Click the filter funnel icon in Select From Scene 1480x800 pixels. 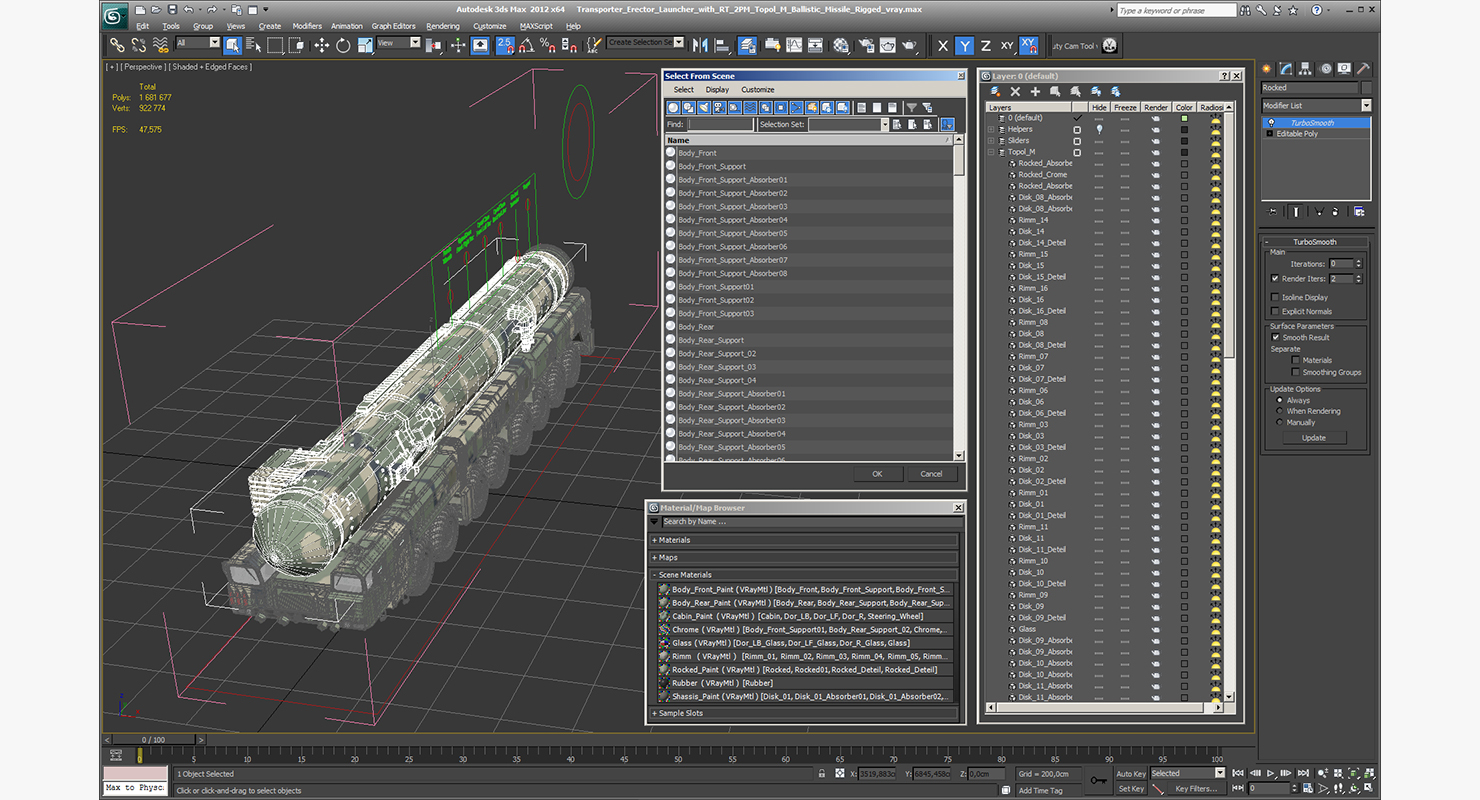click(x=911, y=107)
